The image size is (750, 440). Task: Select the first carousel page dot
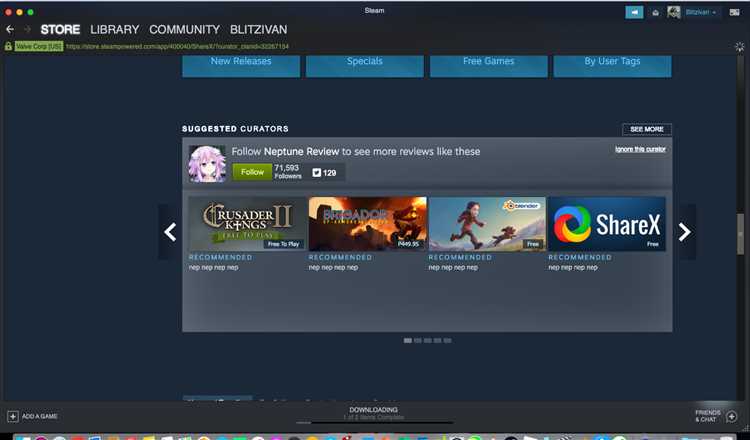408,341
